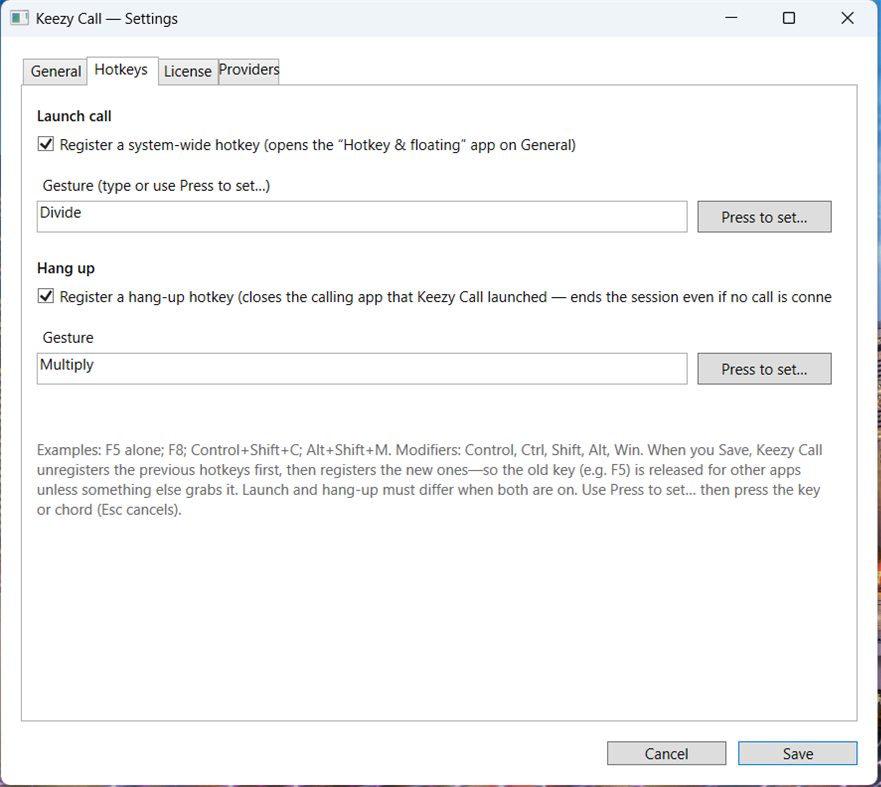
Task: Click the 'Gesture' label under Hang up
Action: 68,338
